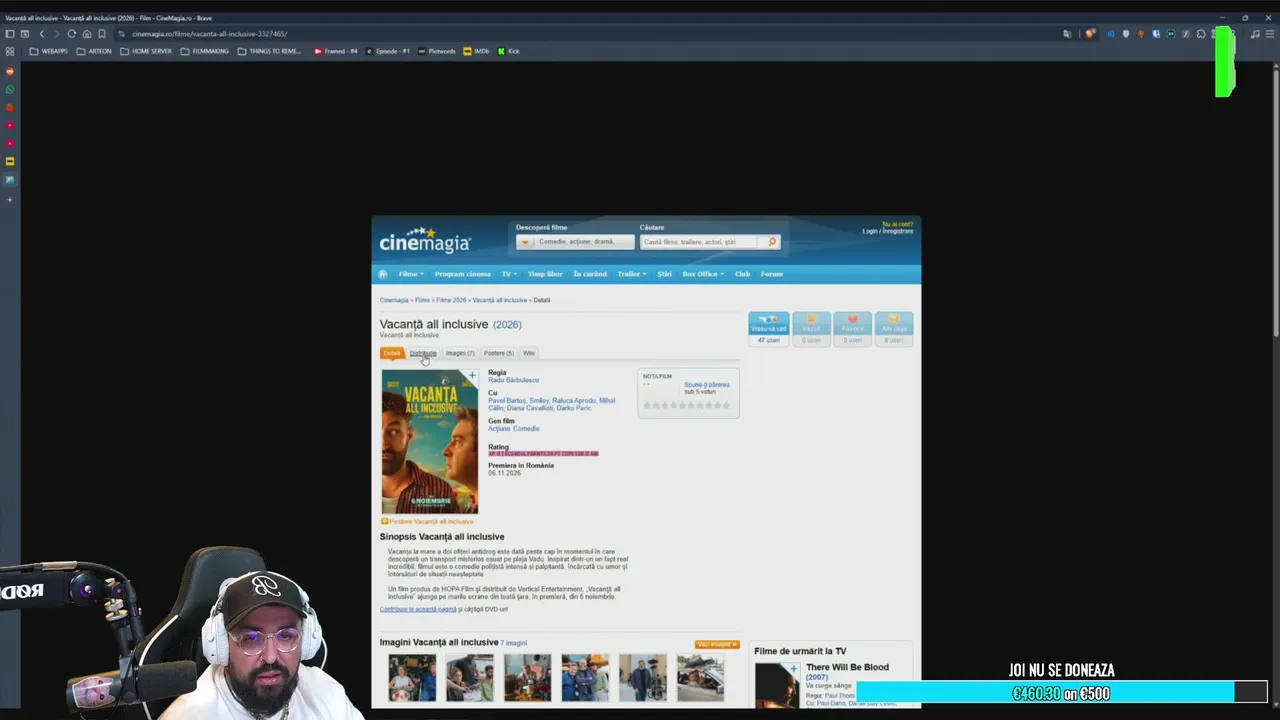
Task: Open Timp liber in the navbar
Action: tap(545, 274)
